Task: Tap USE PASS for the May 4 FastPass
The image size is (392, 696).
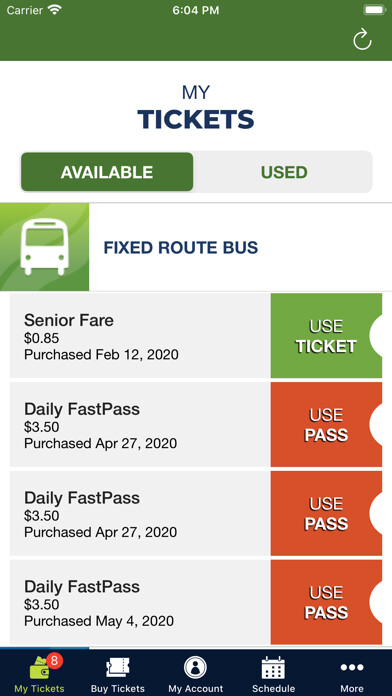Action: coord(326,602)
